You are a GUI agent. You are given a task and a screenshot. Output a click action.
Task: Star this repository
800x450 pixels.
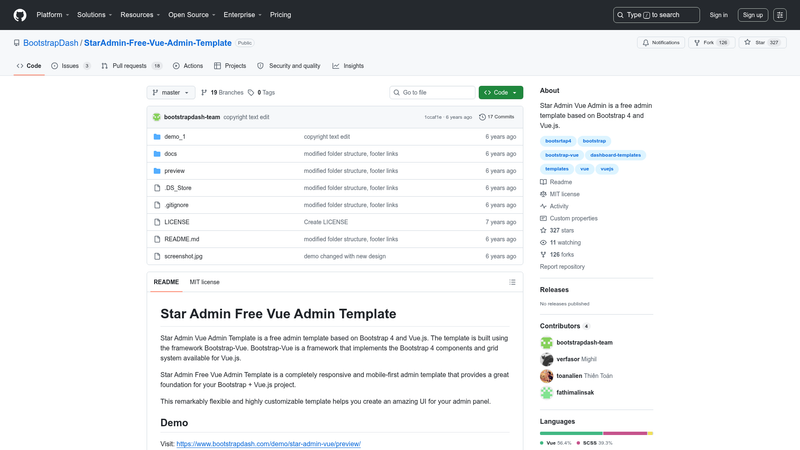[x=762, y=42]
